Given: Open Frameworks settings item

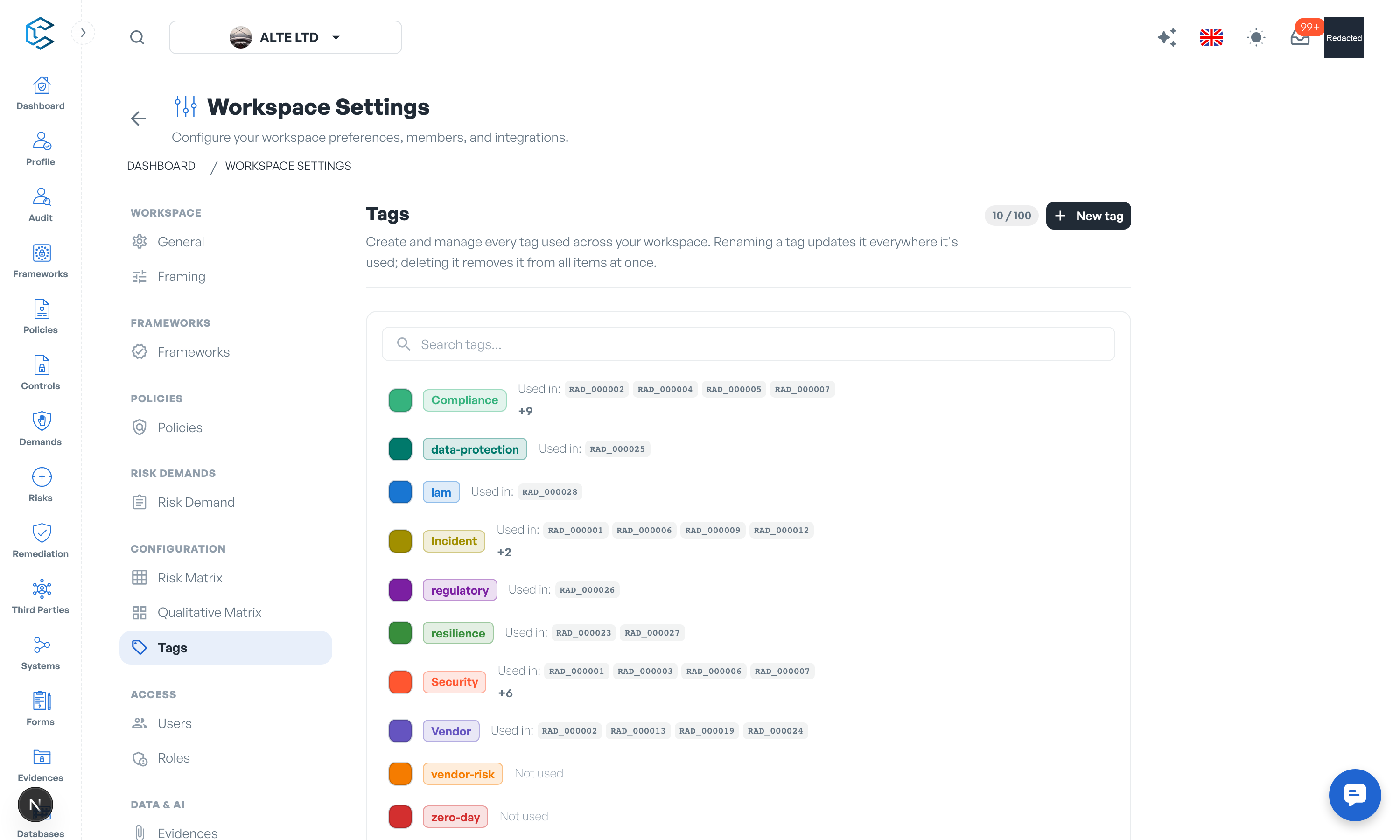Looking at the screenshot, I should pos(225,351).
